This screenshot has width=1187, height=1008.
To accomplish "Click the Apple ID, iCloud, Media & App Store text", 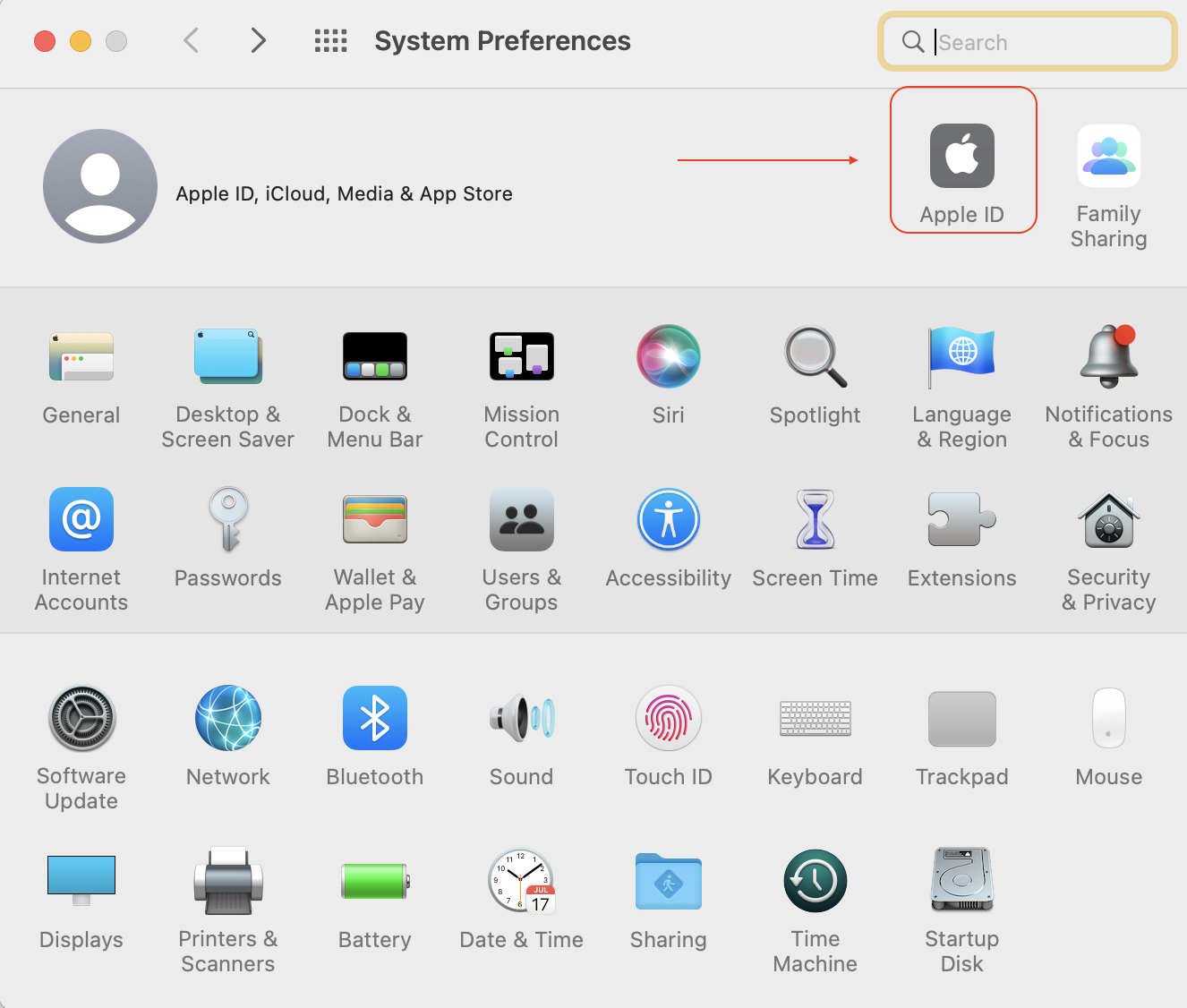I will pos(345,193).
